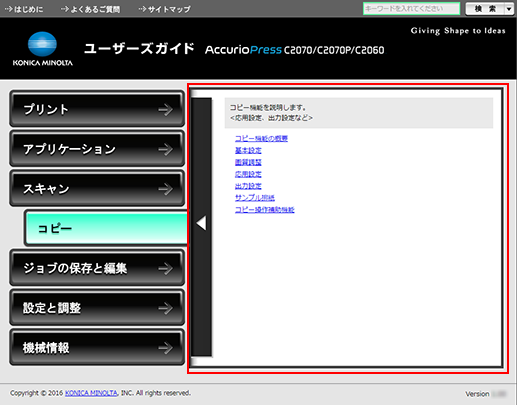Click the Giving Shape to Ideas slogan
The height and width of the screenshot is (405, 517).
point(458,31)
